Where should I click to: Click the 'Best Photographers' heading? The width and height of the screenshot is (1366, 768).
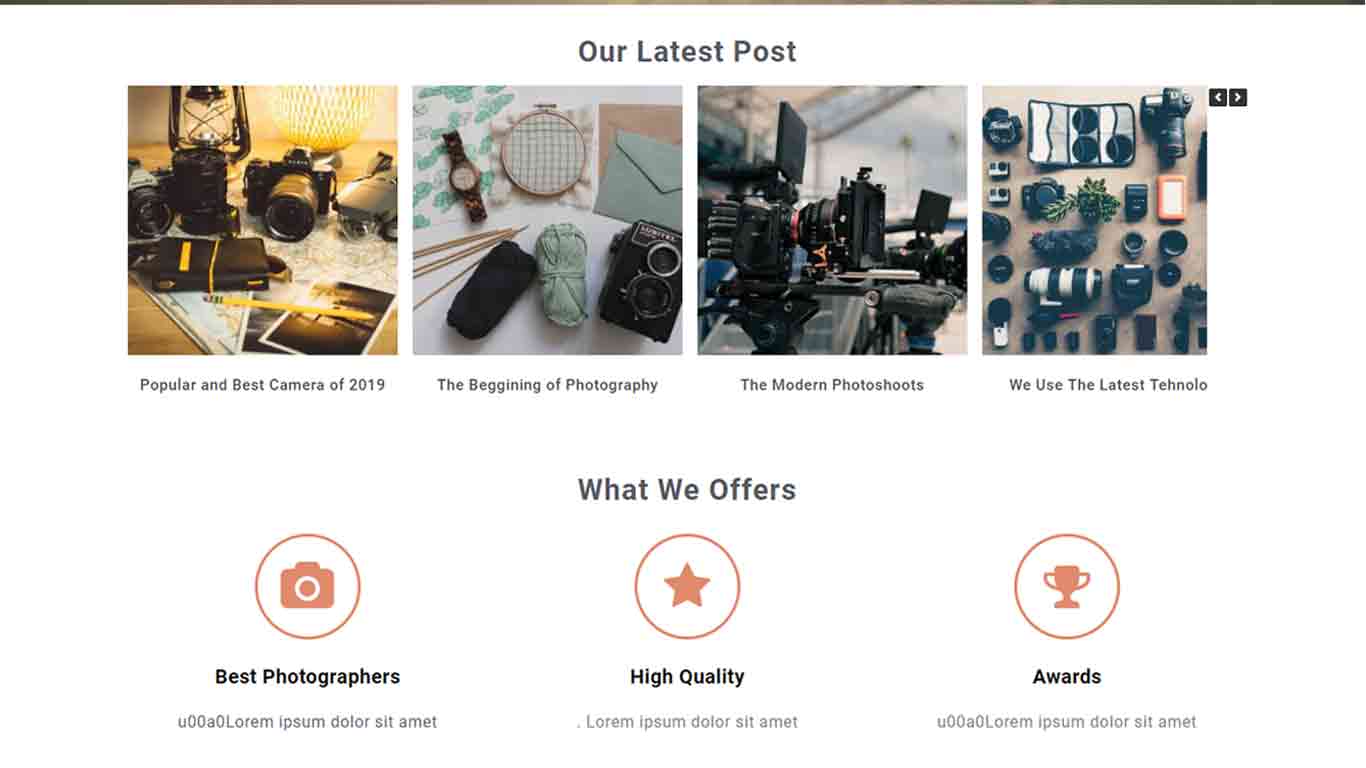308,677
